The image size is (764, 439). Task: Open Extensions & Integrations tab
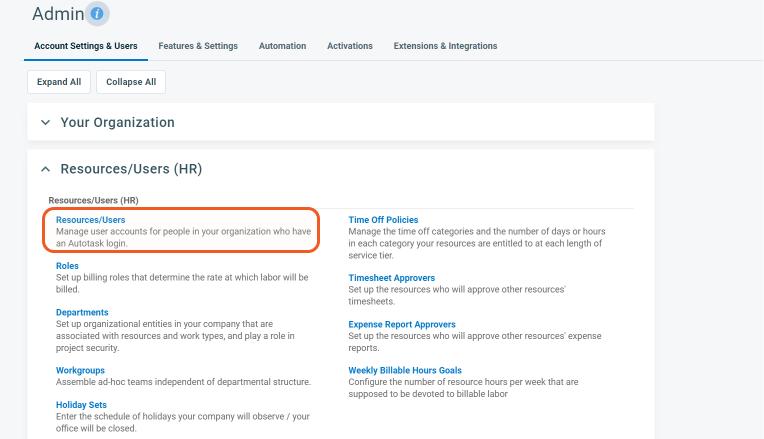coord(445,46)
